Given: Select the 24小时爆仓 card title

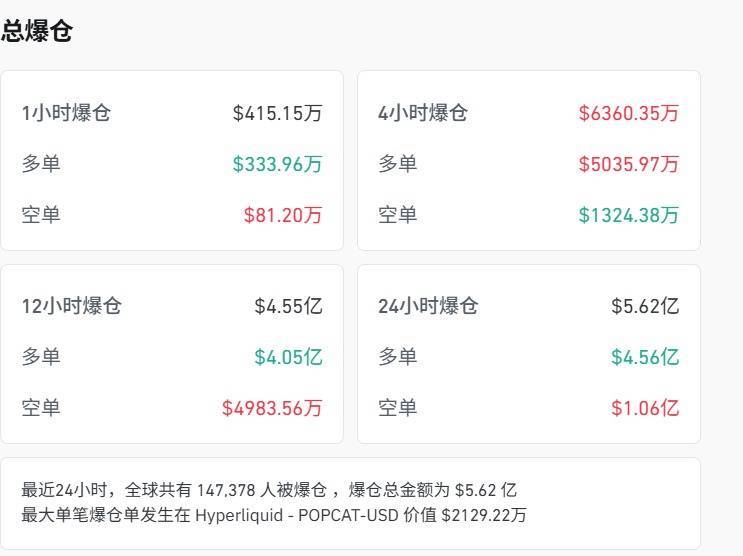Looking at the screenshot, I should coord(428,306).
